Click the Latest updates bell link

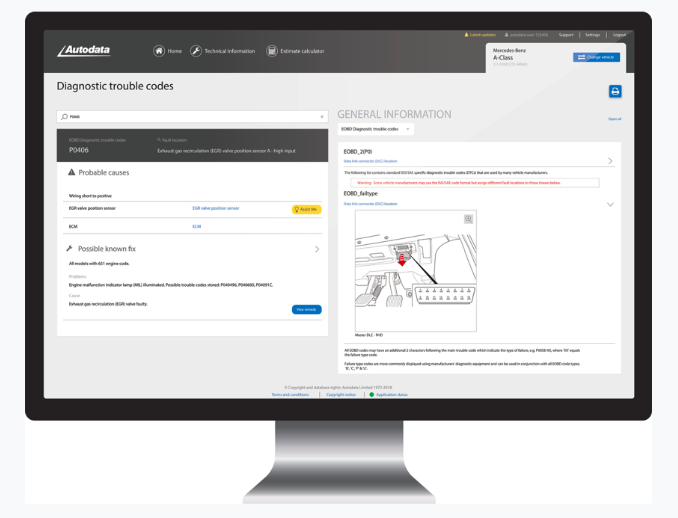[480, 35]
